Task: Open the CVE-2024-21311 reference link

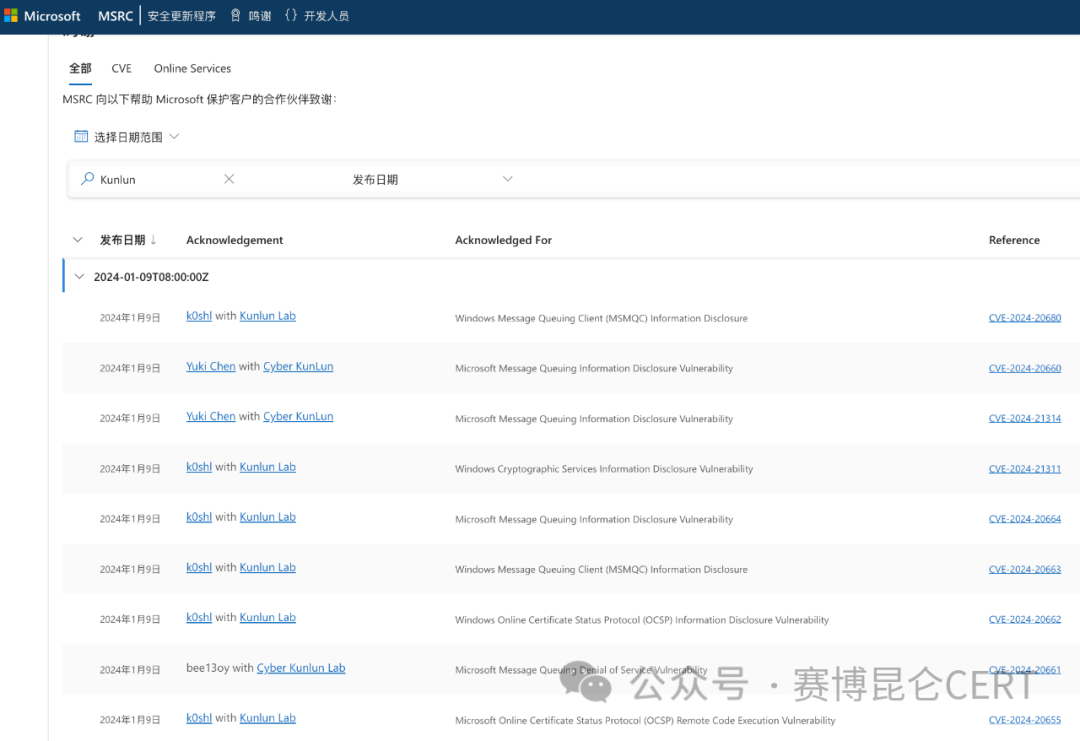Action: (1025, 469)
